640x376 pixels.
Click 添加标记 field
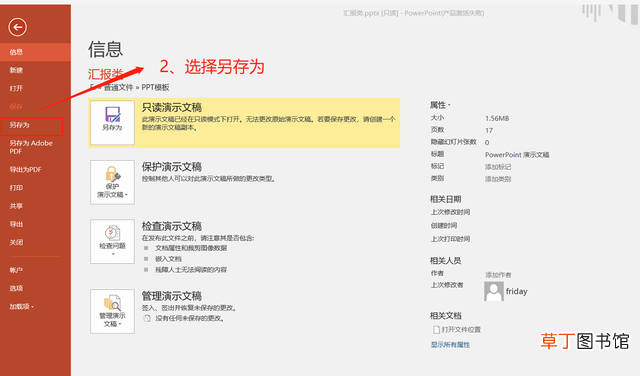(x=498, y=167)
